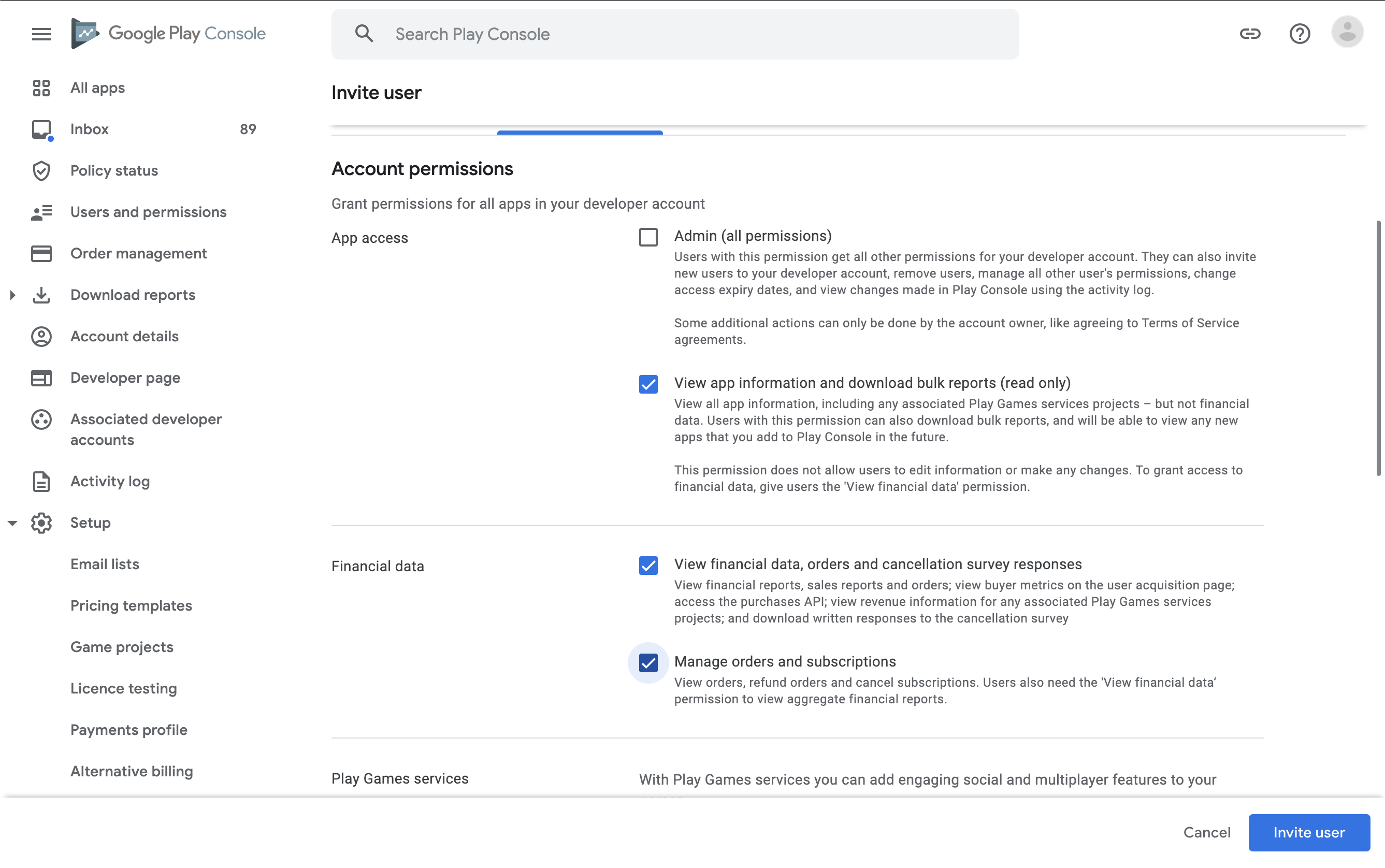Screen dimensions: 1385x868
Task: Search Play Console input field
Action: click(x=675, y=33)
